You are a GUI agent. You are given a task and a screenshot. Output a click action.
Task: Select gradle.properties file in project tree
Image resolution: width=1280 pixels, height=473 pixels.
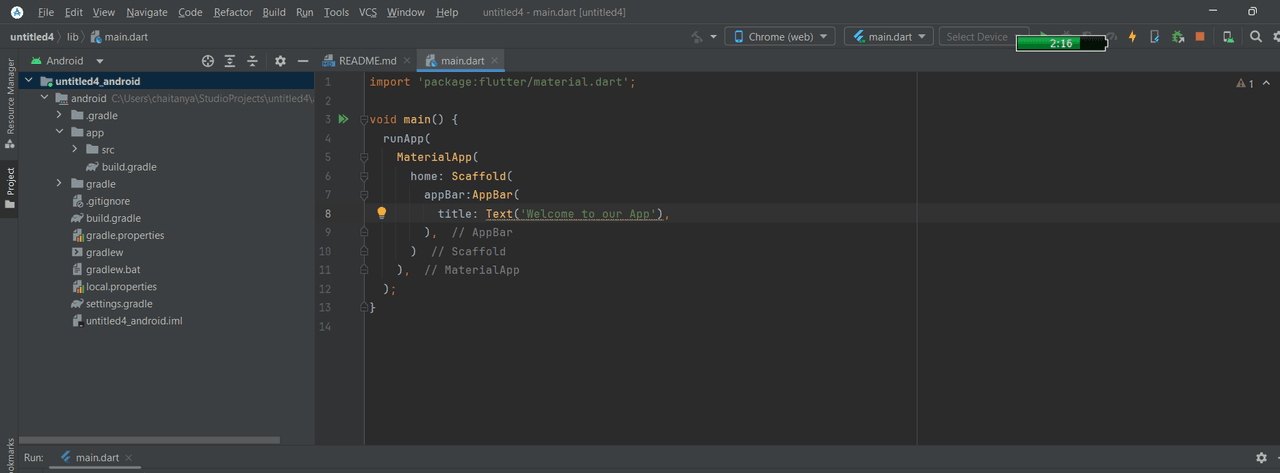coord(124,235)
